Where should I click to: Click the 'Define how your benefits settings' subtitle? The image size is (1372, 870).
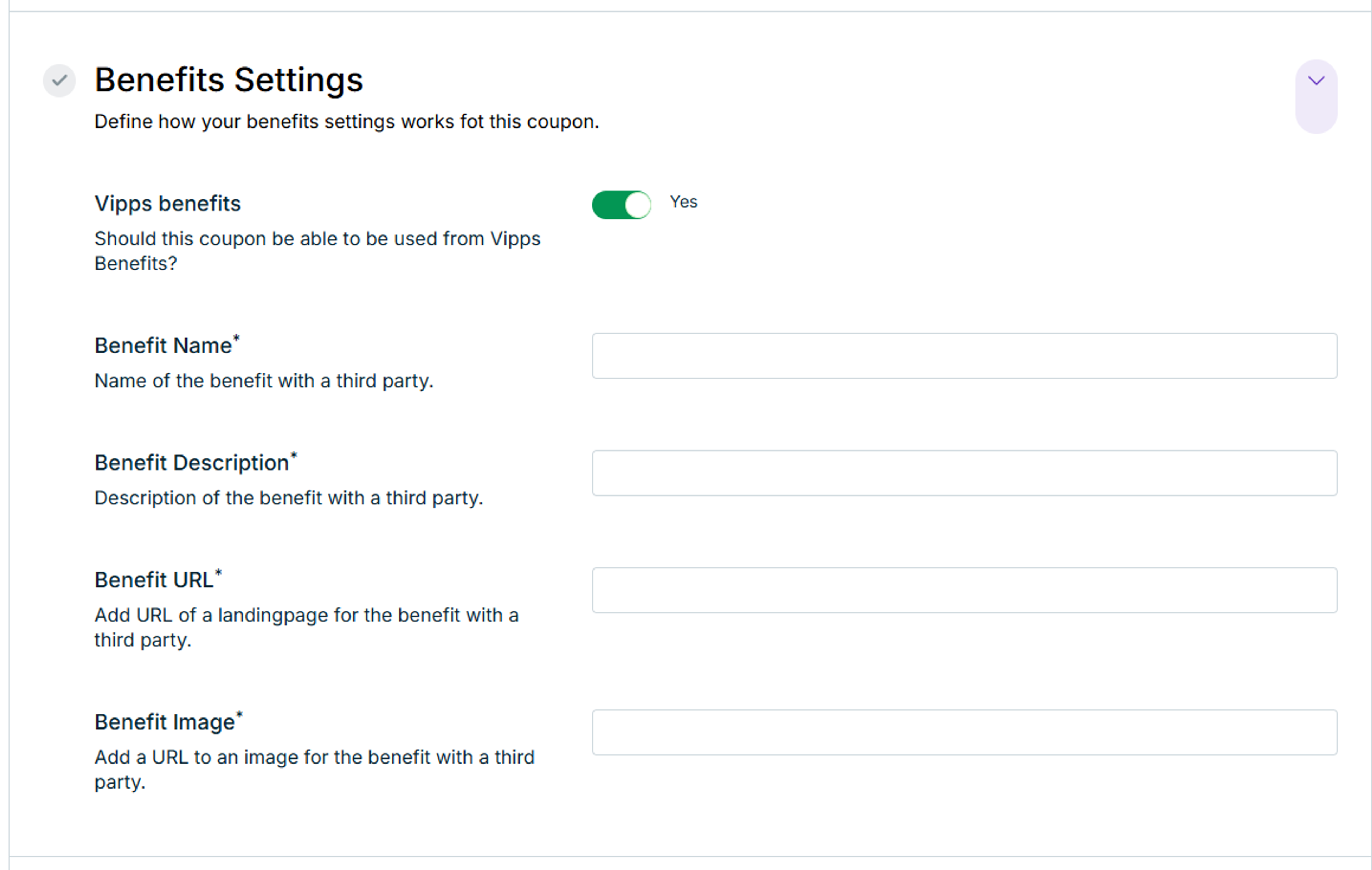[347, 121]
